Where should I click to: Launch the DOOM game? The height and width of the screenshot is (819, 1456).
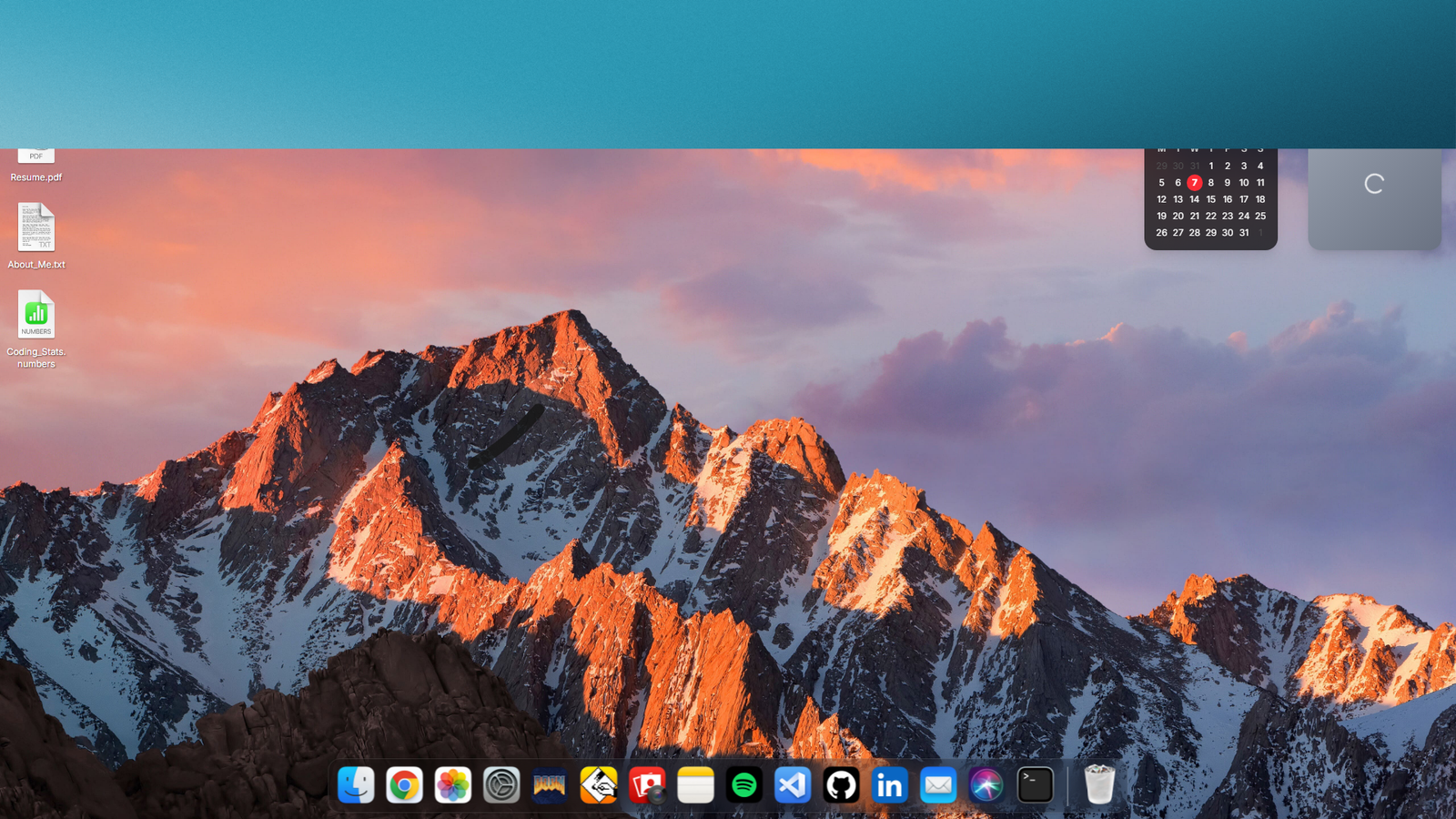tap(550, 784)
